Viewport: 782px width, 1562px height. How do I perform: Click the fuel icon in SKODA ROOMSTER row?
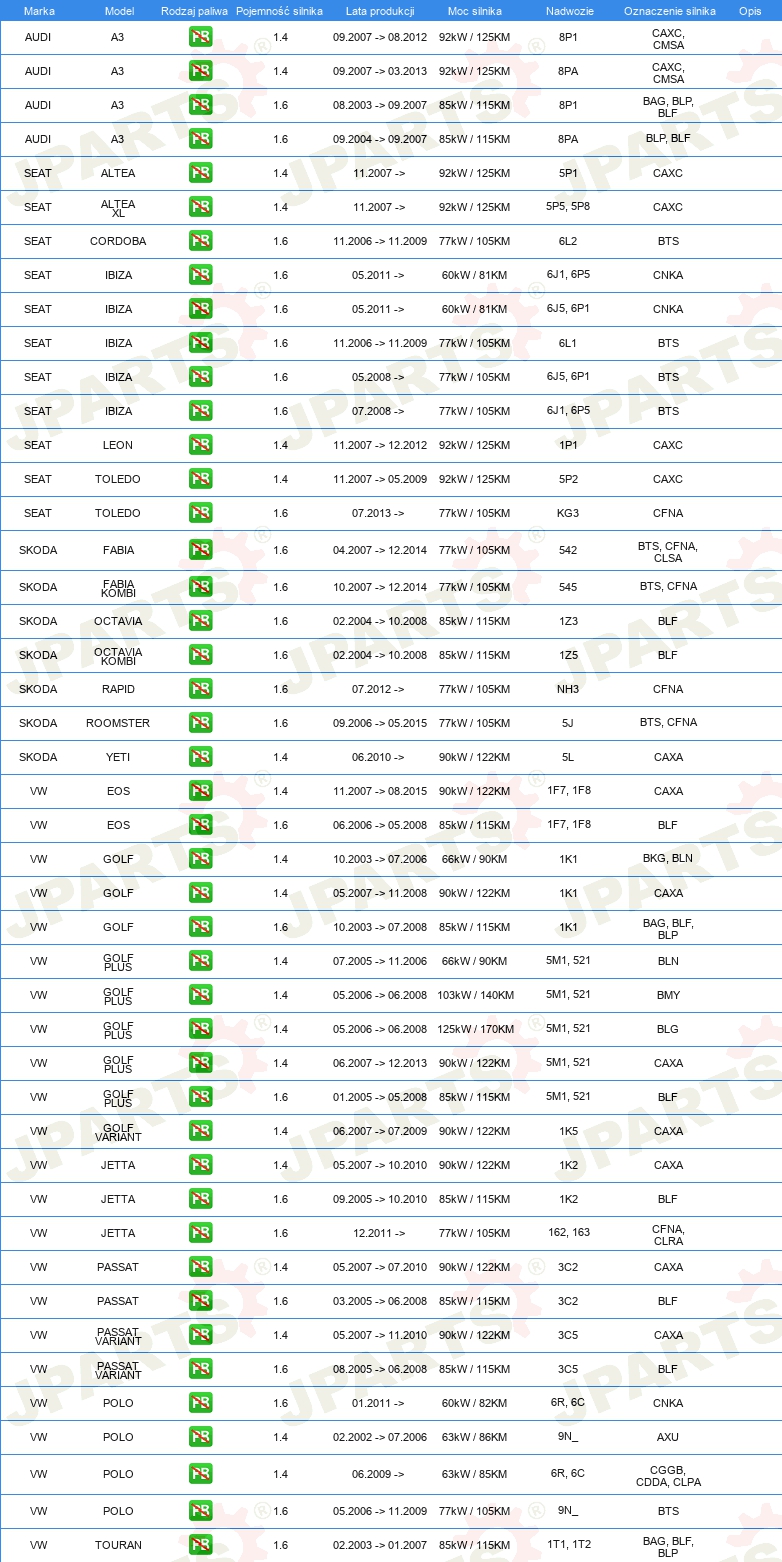click(200, 723)
